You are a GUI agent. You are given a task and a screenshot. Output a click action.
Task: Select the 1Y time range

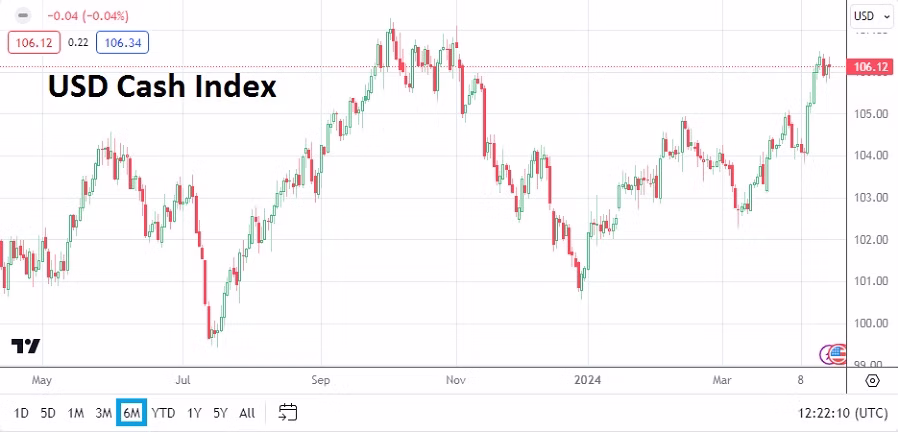(194, 412)
